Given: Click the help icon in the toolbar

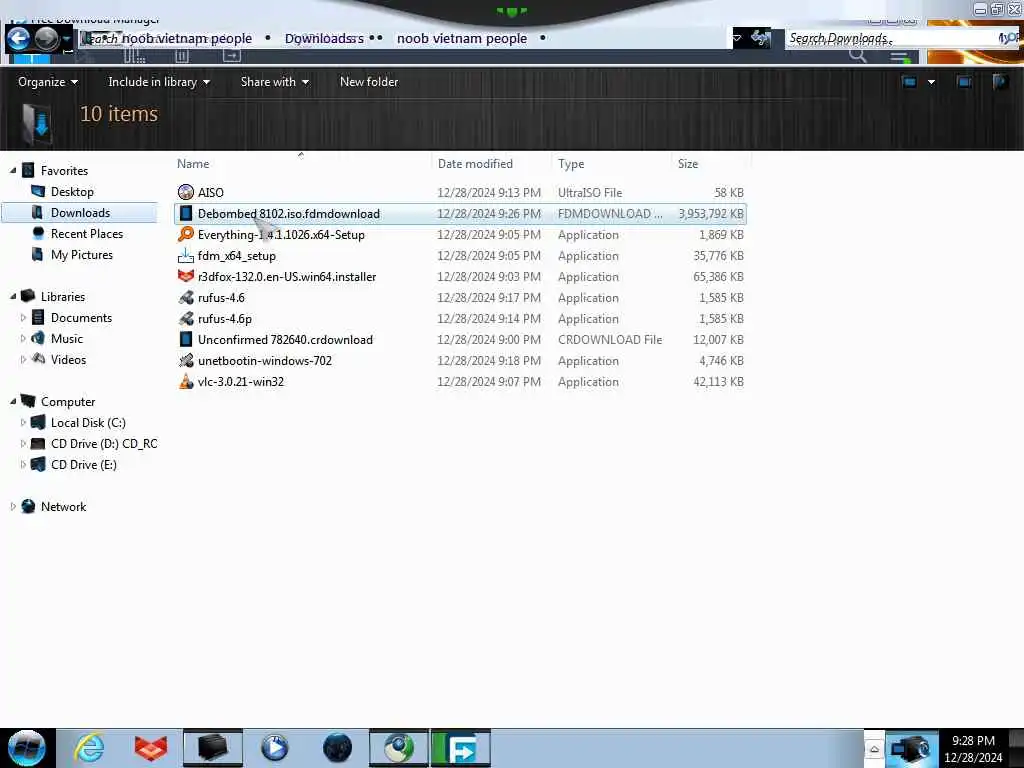Looking at the screenshot, I should 1000,82.
